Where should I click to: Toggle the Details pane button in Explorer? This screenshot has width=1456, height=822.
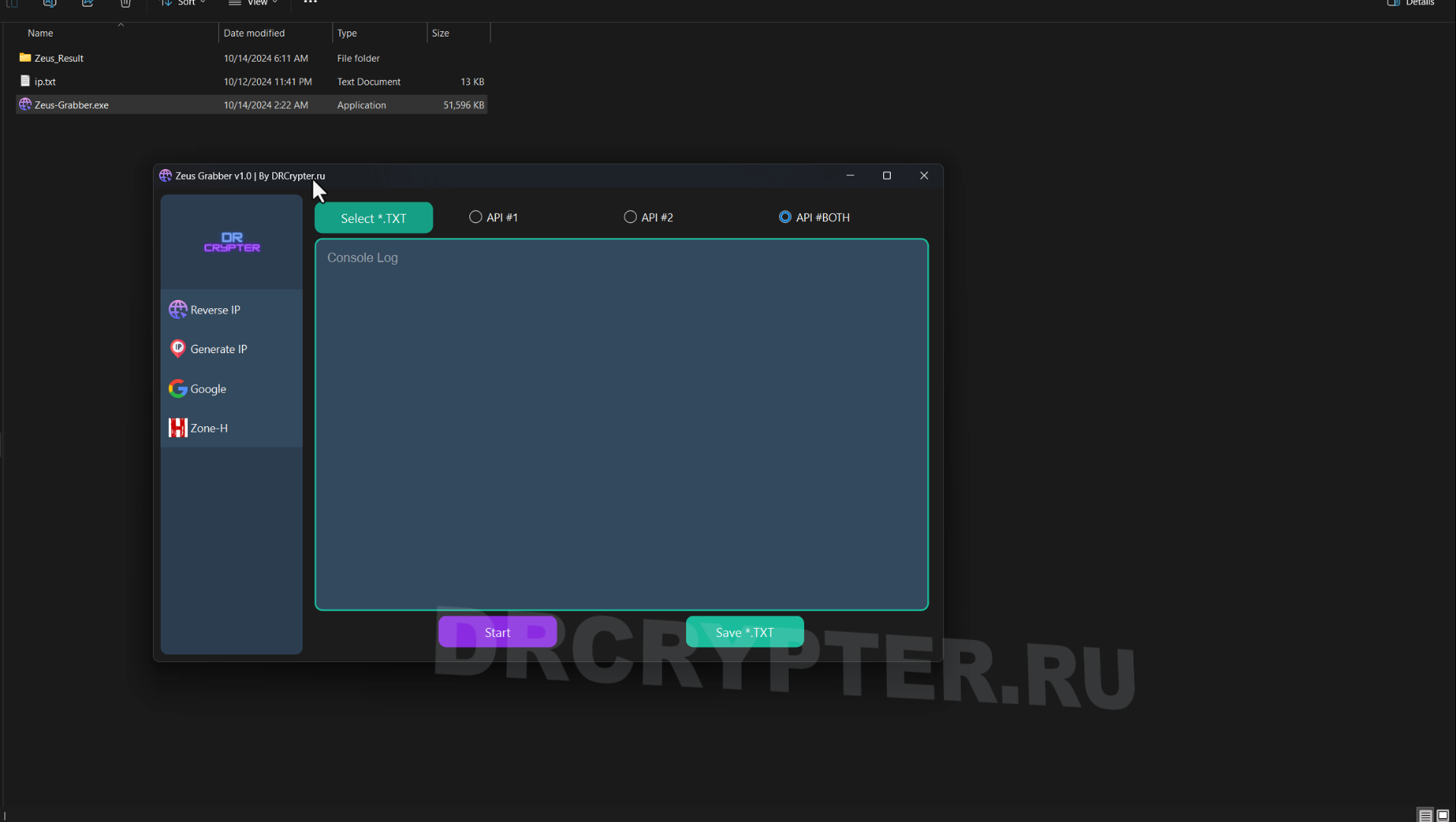click(1411, 3)
